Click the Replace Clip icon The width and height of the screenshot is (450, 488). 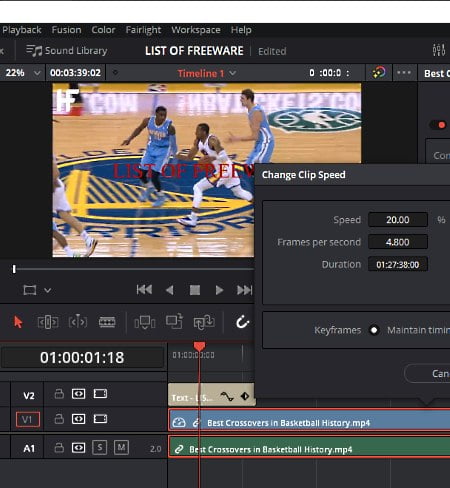click(x=204, y=322)
